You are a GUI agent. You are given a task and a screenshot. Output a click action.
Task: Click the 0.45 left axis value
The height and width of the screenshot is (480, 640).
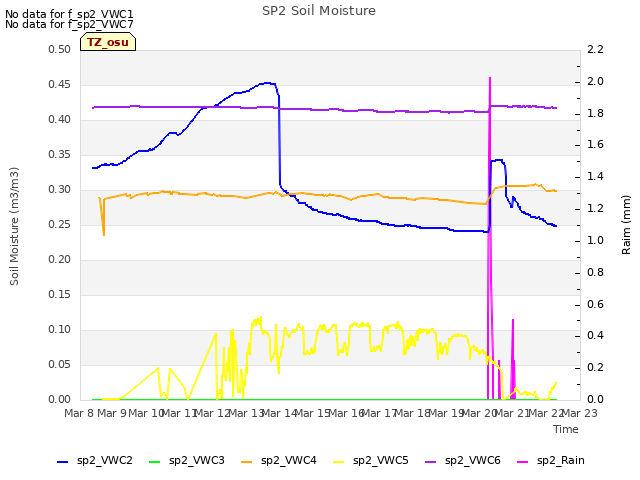(x=59, y=84)
